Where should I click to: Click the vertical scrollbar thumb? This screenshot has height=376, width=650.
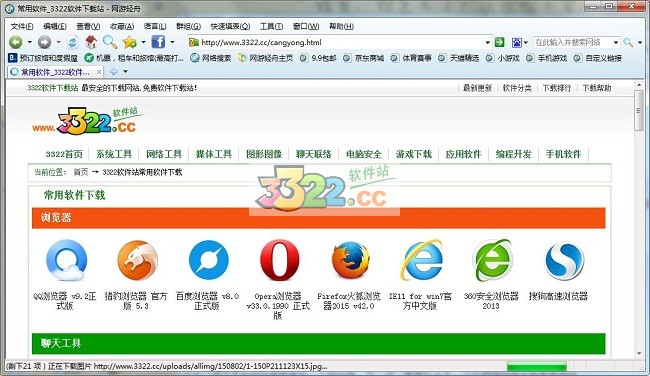[639, 111]
